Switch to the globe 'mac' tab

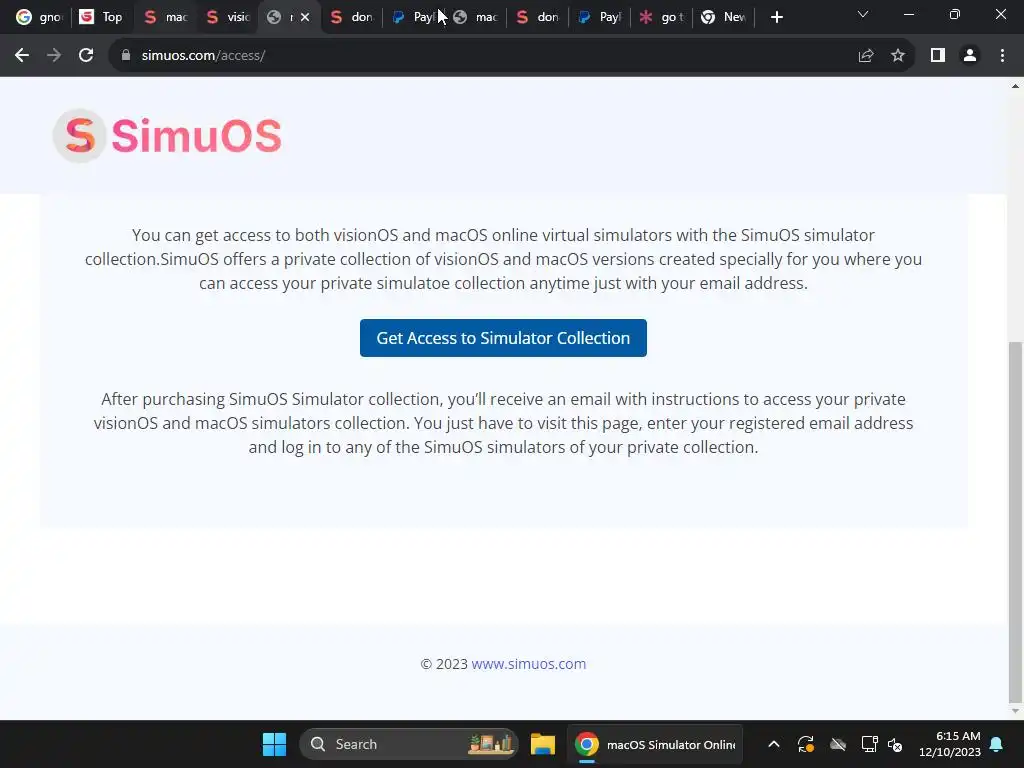475,17
